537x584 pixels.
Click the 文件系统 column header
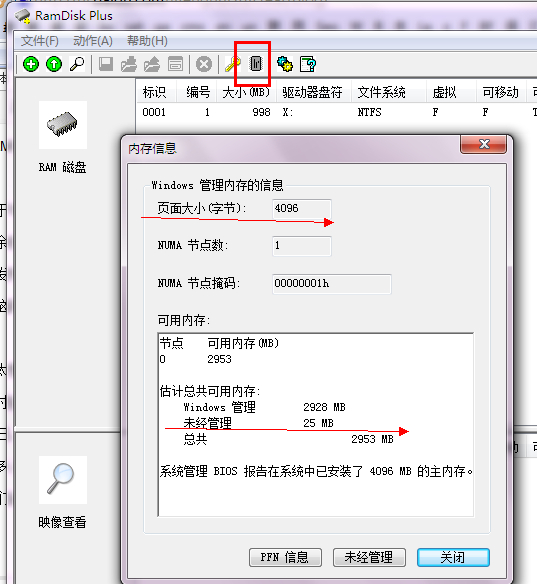pos(389,92)
